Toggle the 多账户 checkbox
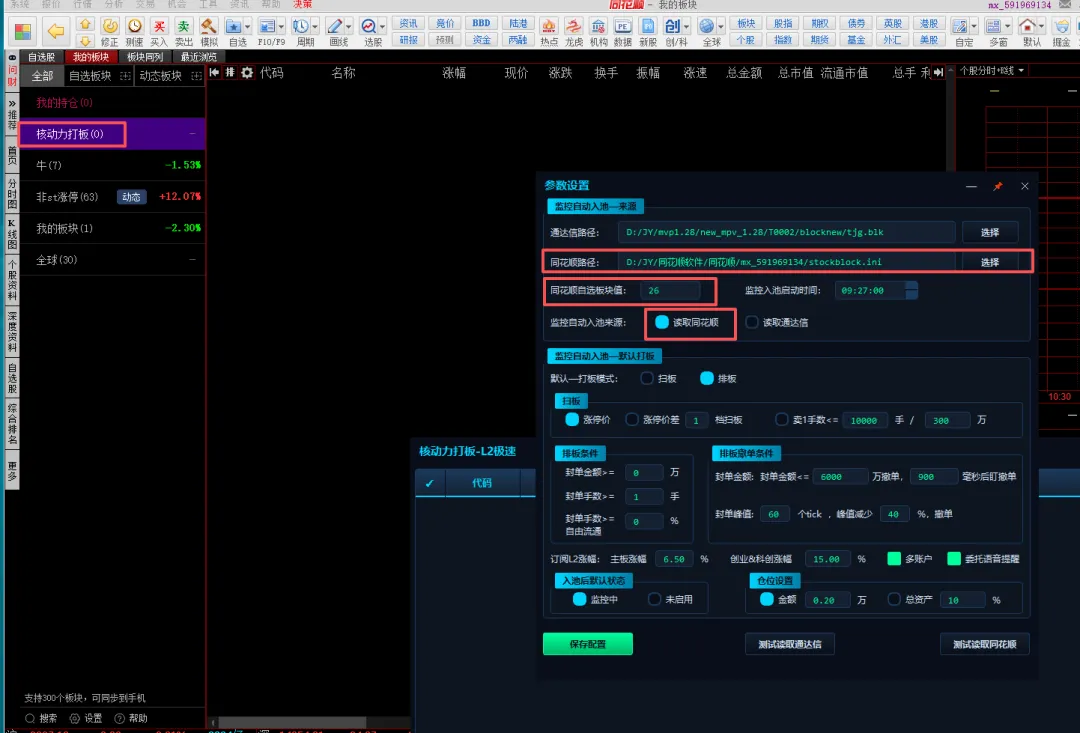Viewport: 1080px width, 733px height. (894, 559)
